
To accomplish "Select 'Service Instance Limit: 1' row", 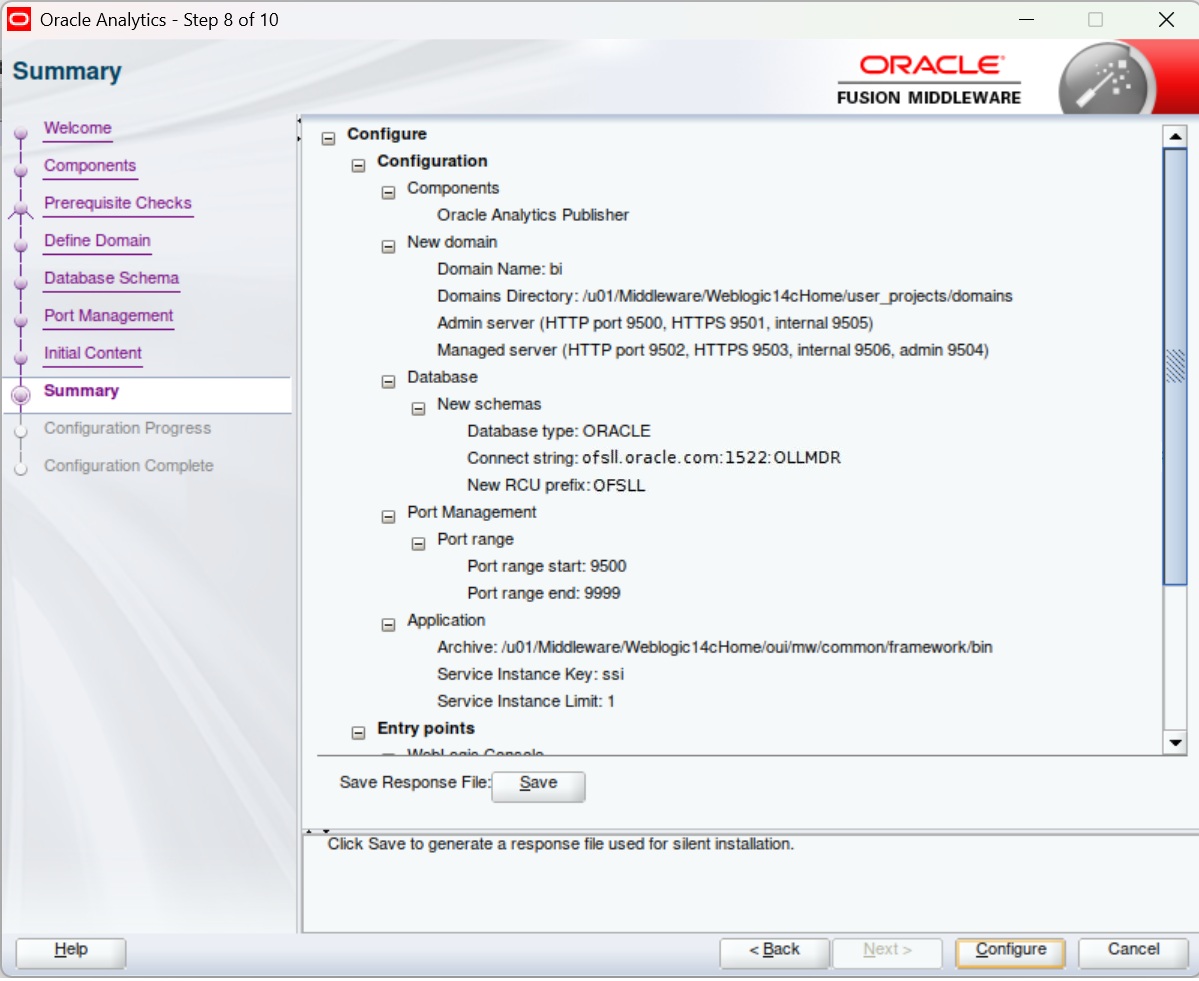I will 525,701.
